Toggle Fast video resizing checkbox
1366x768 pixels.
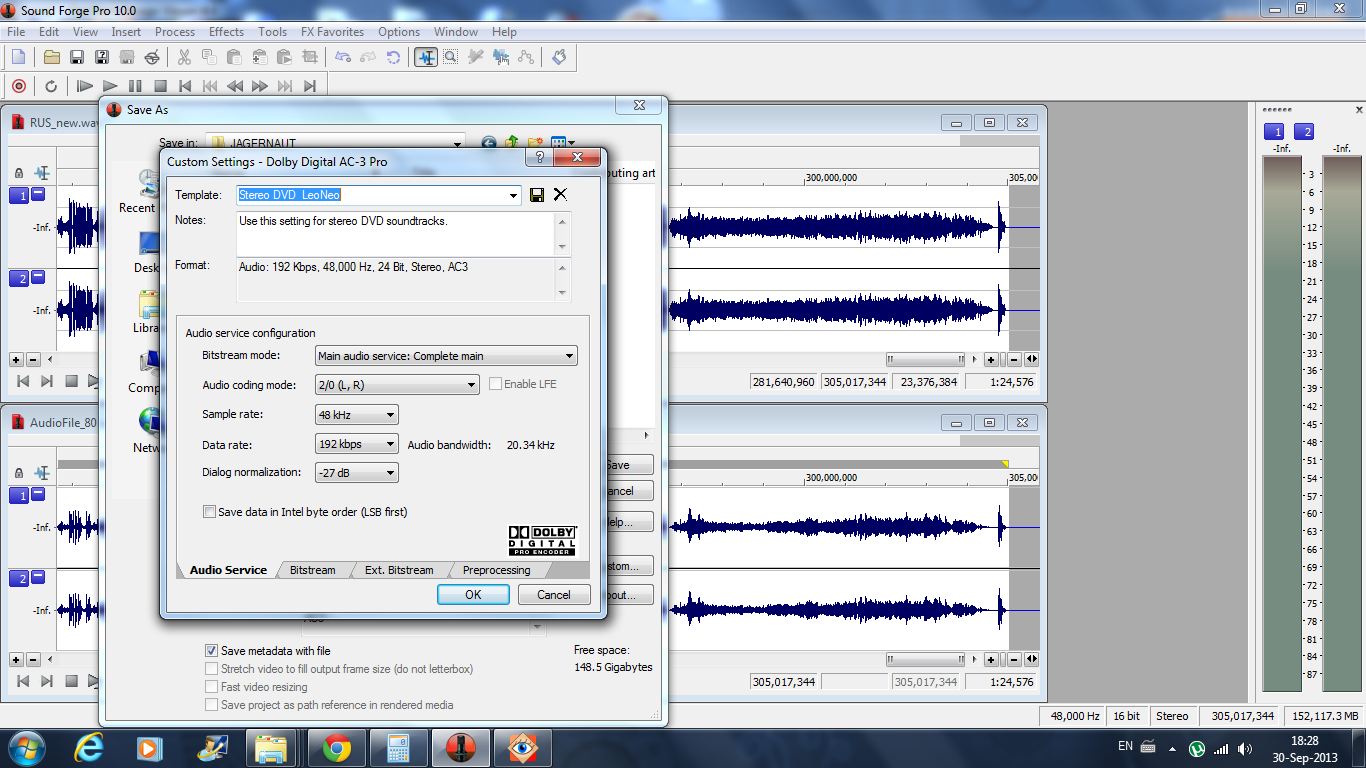[211, 687]
